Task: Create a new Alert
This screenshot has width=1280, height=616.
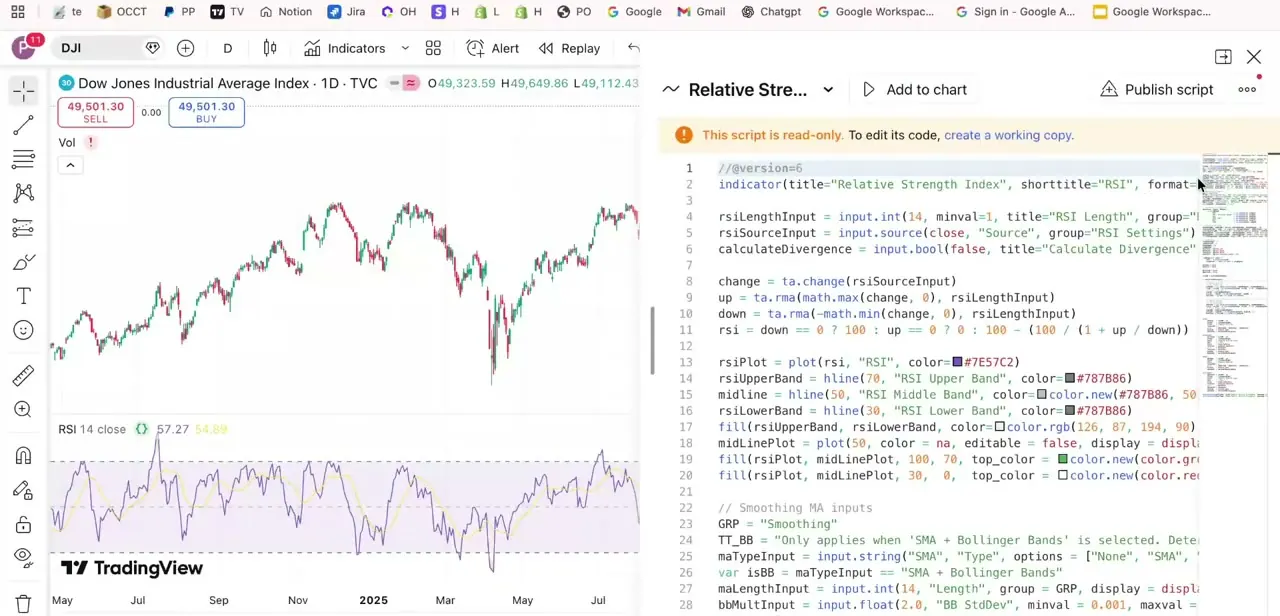Action: coord(493,48)
